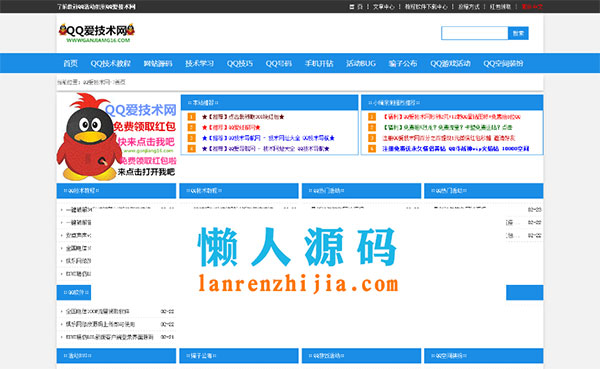Open item 1 点击领取红包 in 本站推荐
This screenshot has height=369, width=600.
[243, 117]
